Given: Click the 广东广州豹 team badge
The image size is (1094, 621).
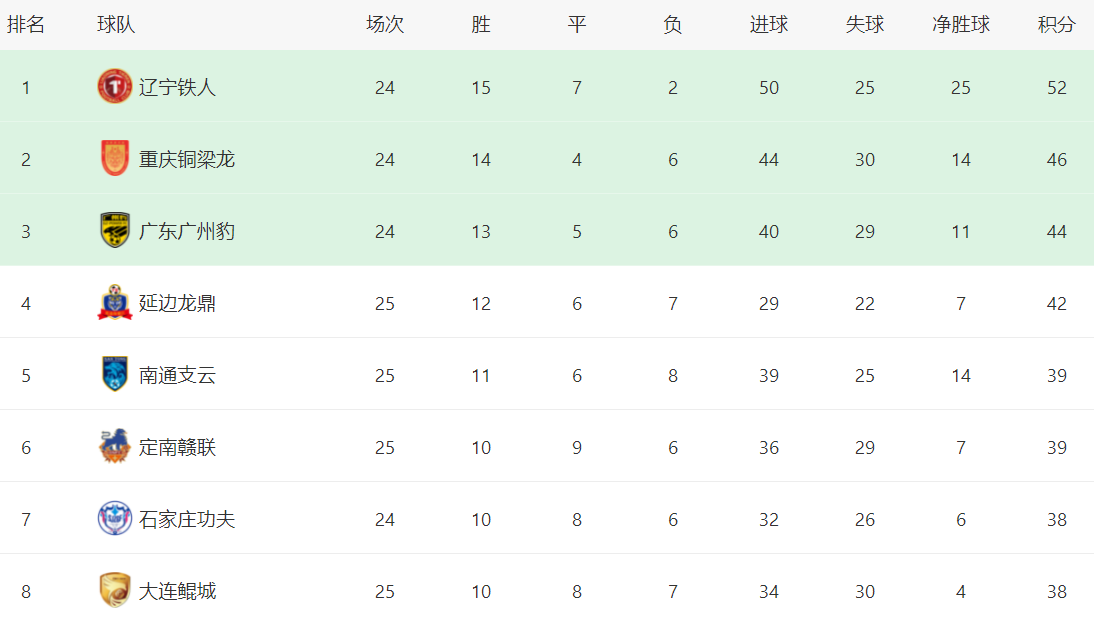Looking at the screenshot, I should click(x=114, y=231).
